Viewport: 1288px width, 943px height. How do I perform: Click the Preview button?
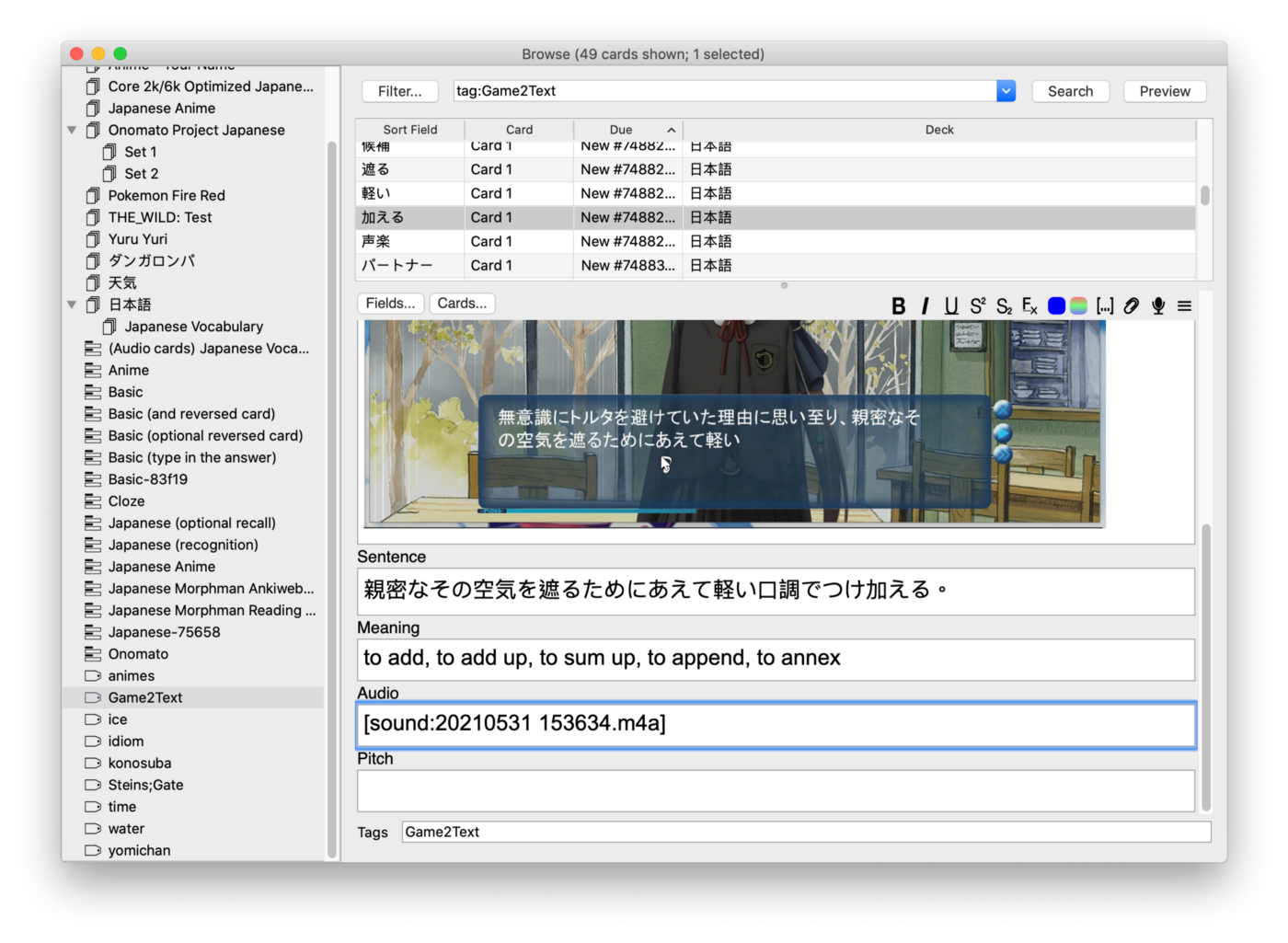pyautogui.click(x=1165, y=91)
